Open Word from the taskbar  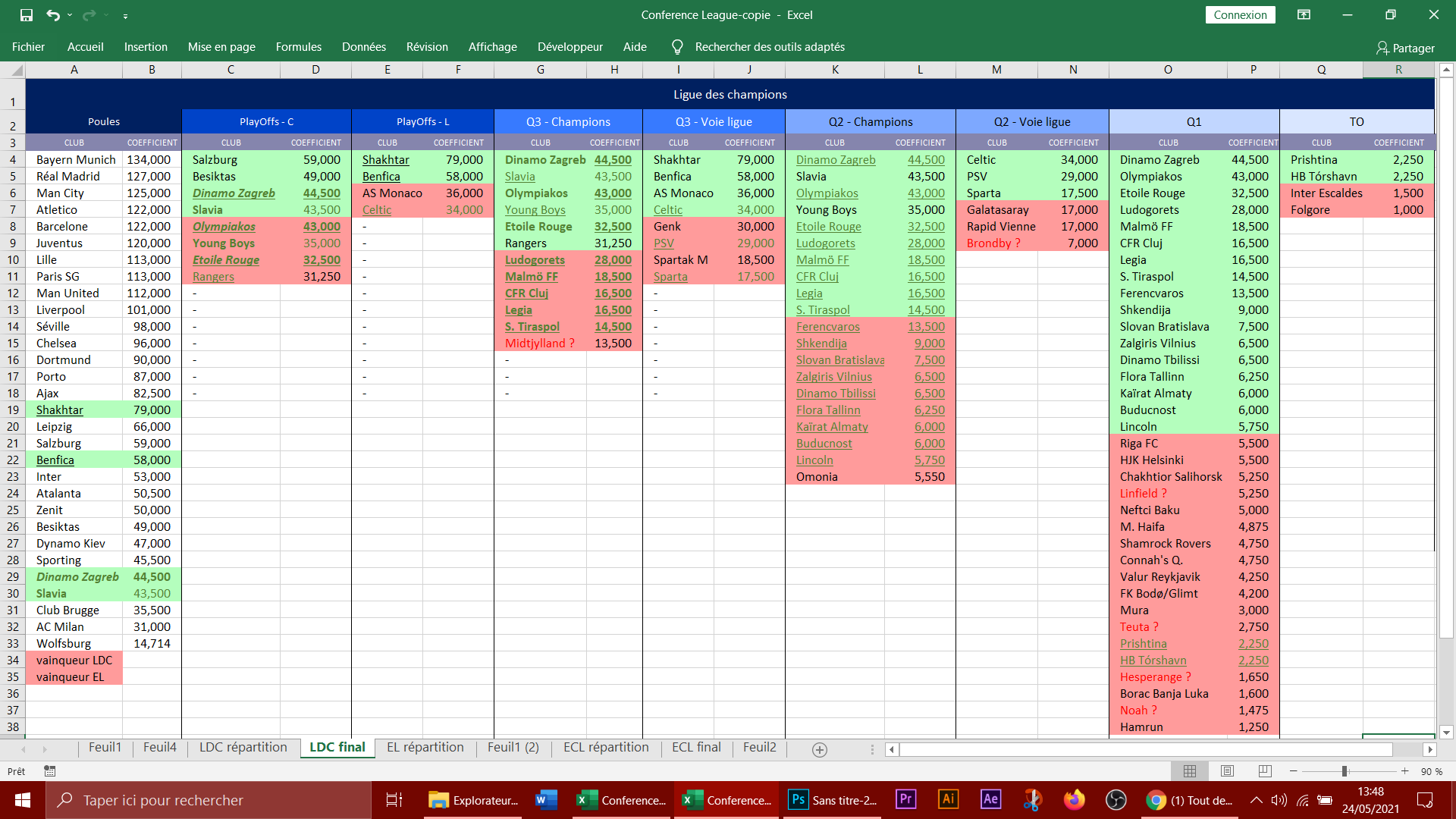(546, 800)
